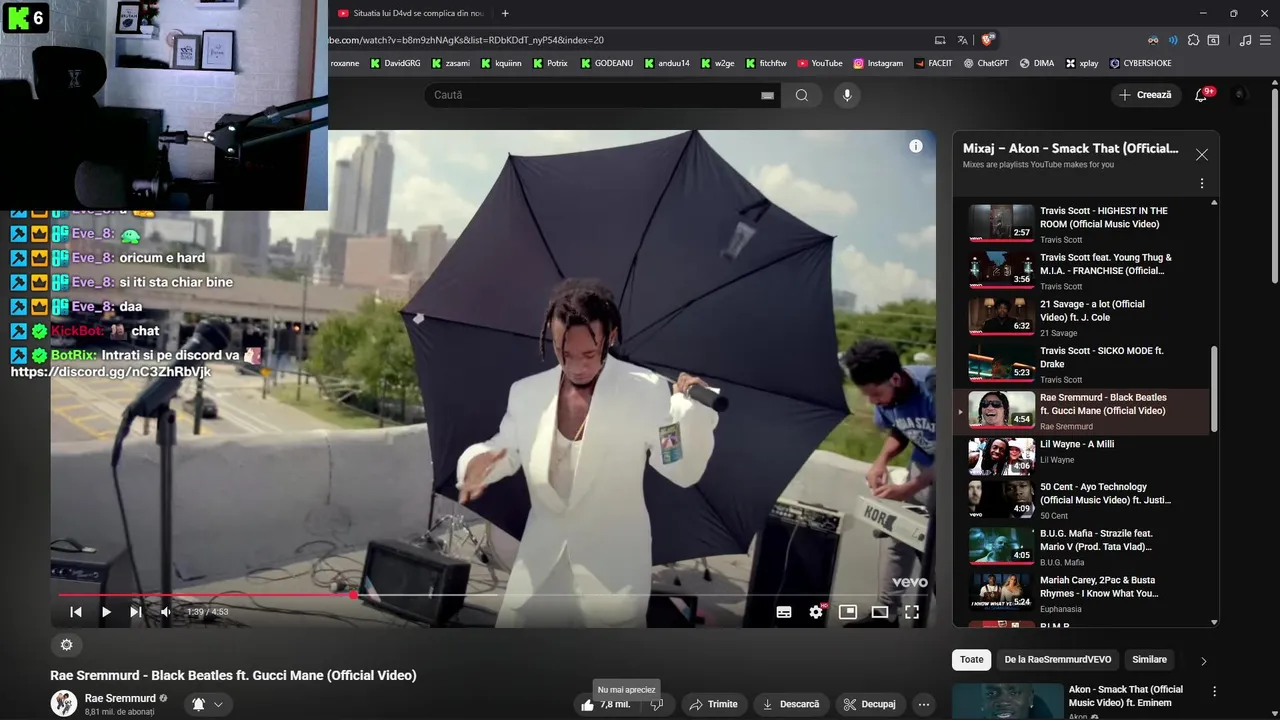Open the DavidGRG Kick bookmark

(x=395, y=63)
